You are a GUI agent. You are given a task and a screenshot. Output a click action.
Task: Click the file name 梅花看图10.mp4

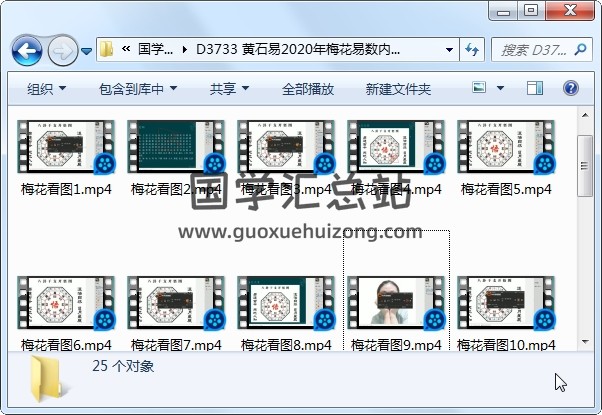click(506, 344)
